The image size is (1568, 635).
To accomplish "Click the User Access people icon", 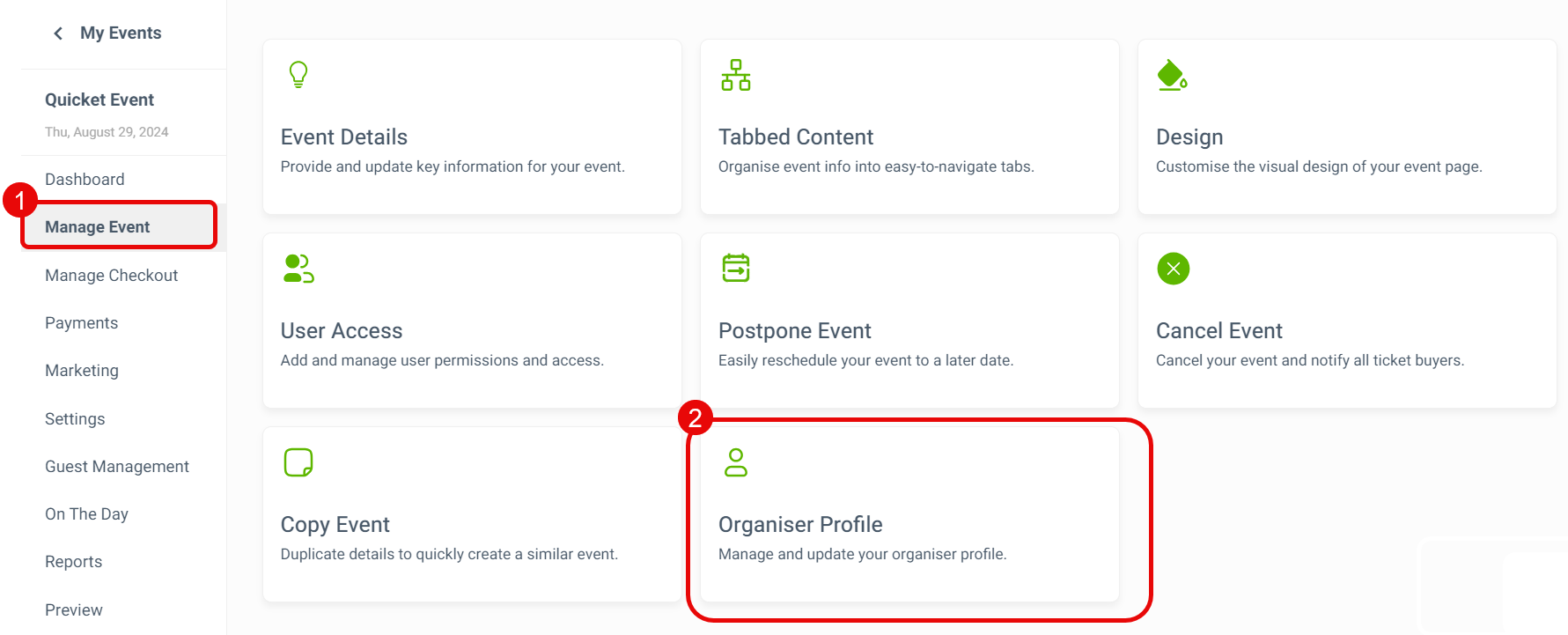I will point(298,269).
